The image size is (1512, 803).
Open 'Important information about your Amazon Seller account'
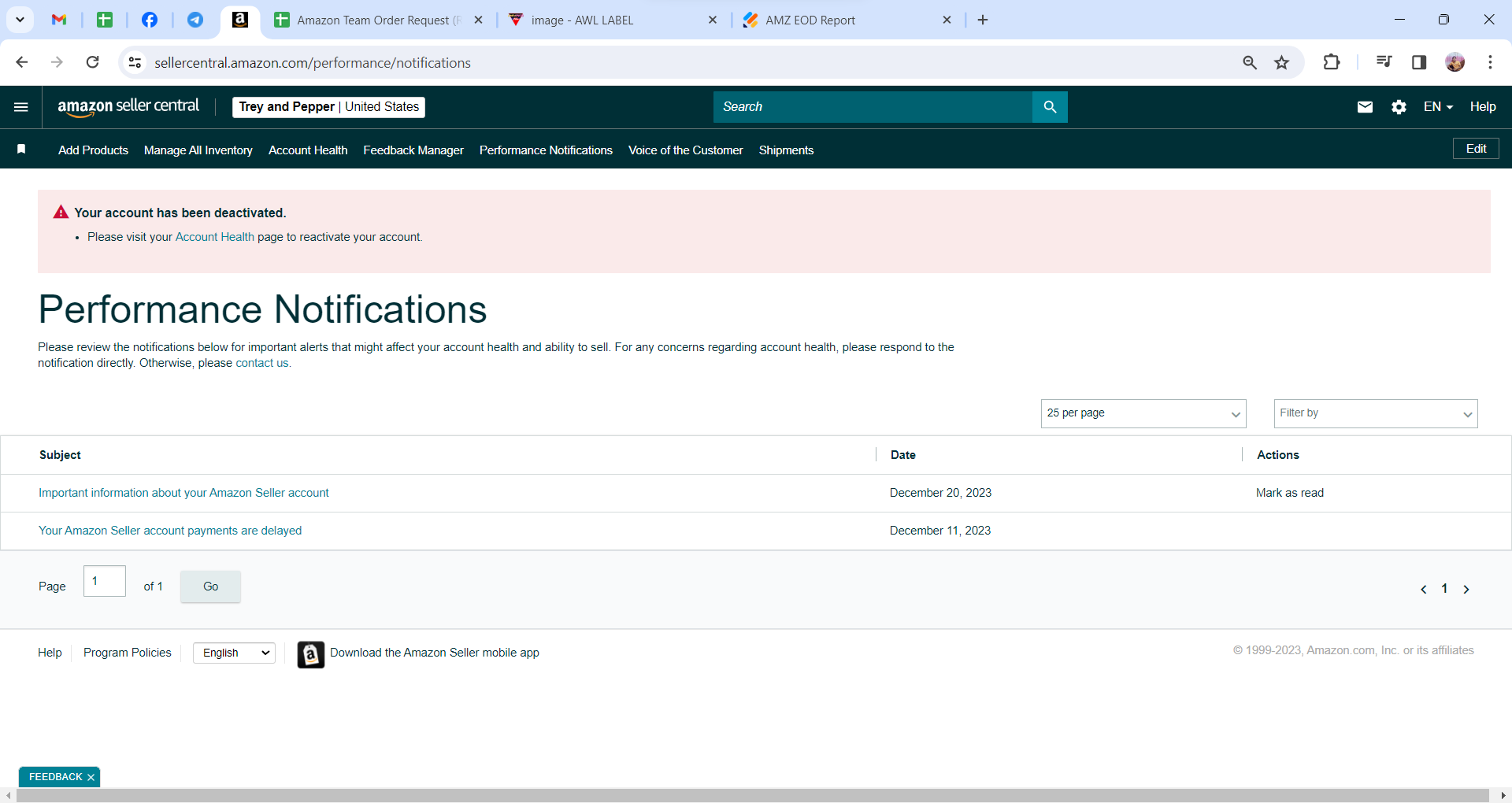[183, 493]
